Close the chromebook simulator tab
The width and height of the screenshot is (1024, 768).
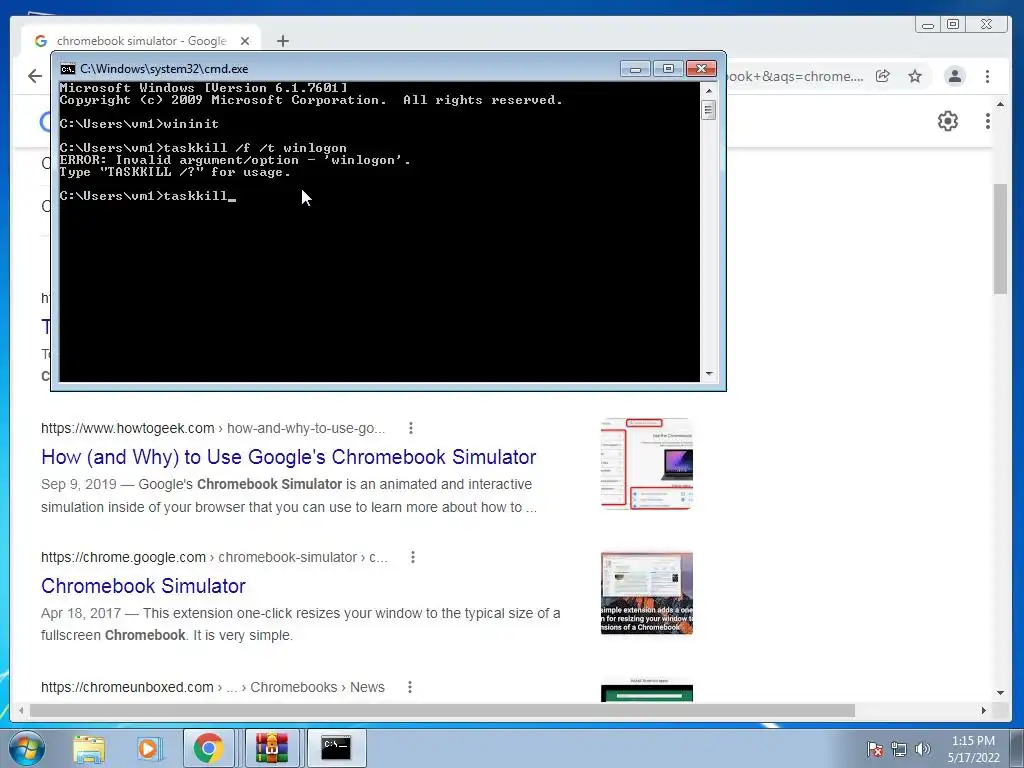point(245,41)
